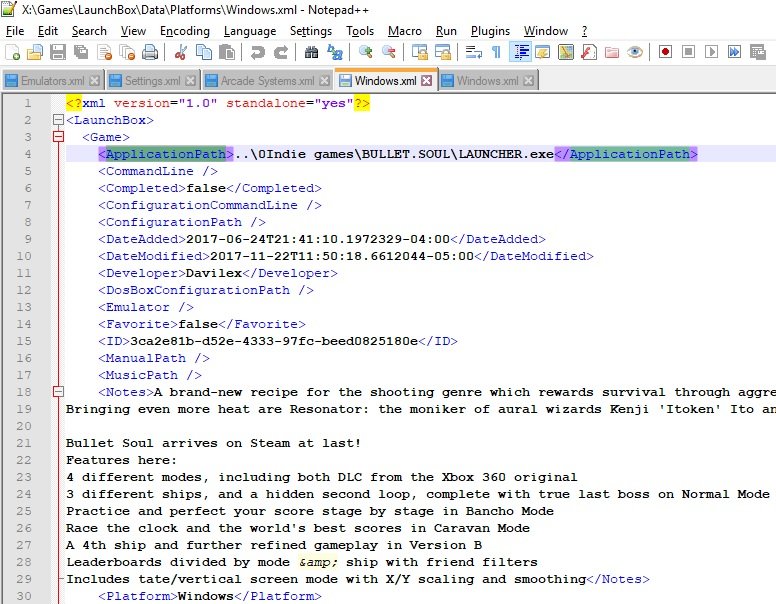The image size is (776, 604).
Task: Click the Developer value 'Davilex'
Action: pyautogui.click(x=214, y=273)
